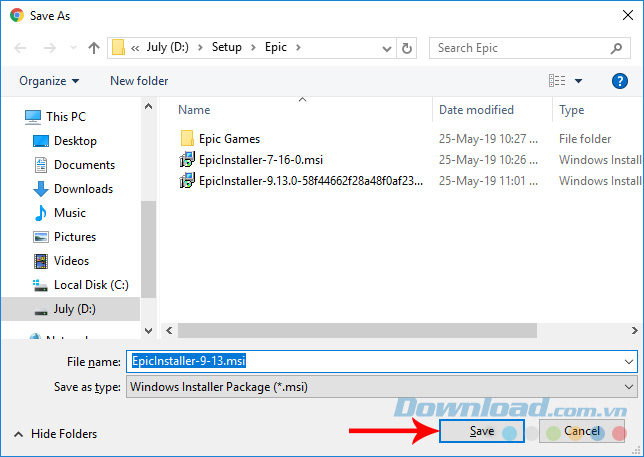Click the file list scroll right arrow
This screenshot has width=644, height=457.
point(634,331)
